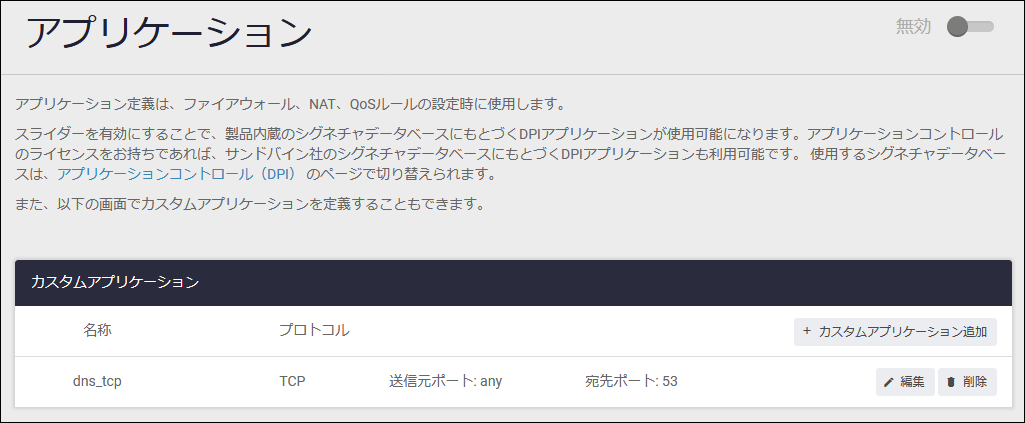Edit the dns_tcp application
Viewport: 1025px width, 423px height.
click(905, 382)
